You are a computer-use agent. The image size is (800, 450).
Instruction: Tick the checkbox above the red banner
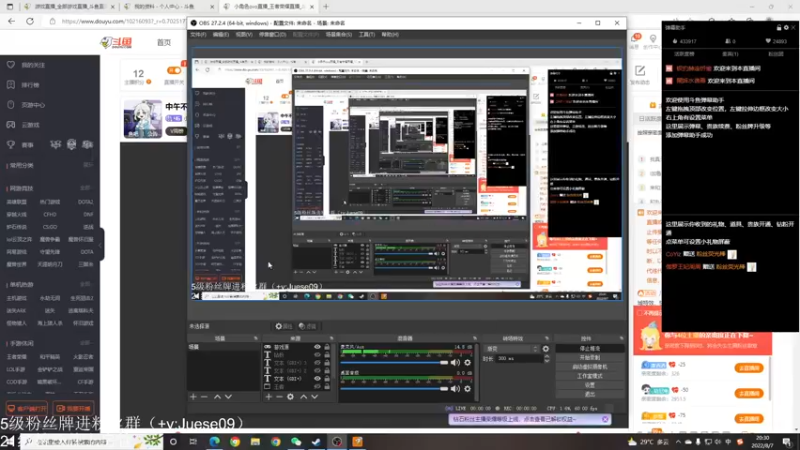tap(640, 313)
